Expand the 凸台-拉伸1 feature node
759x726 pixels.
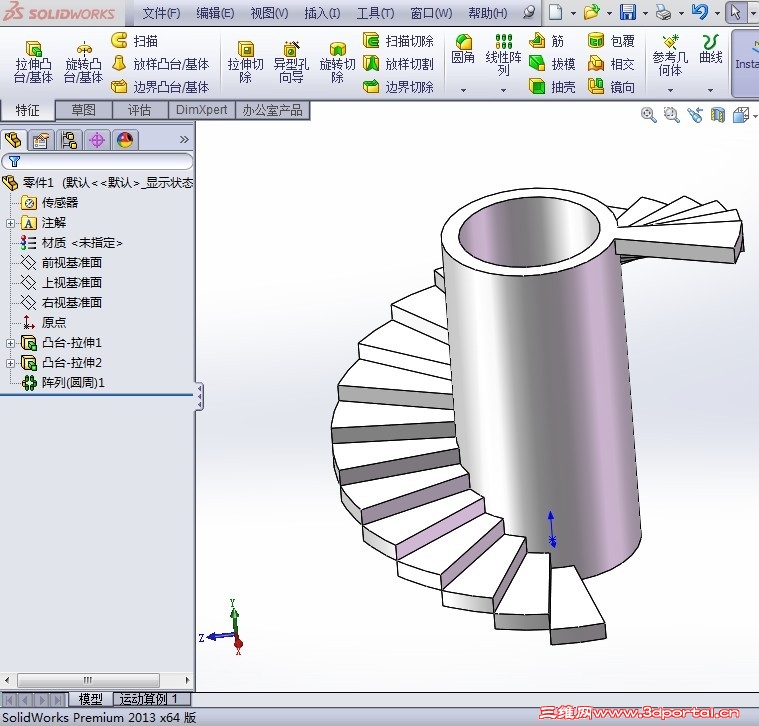[x=10, y=343]
